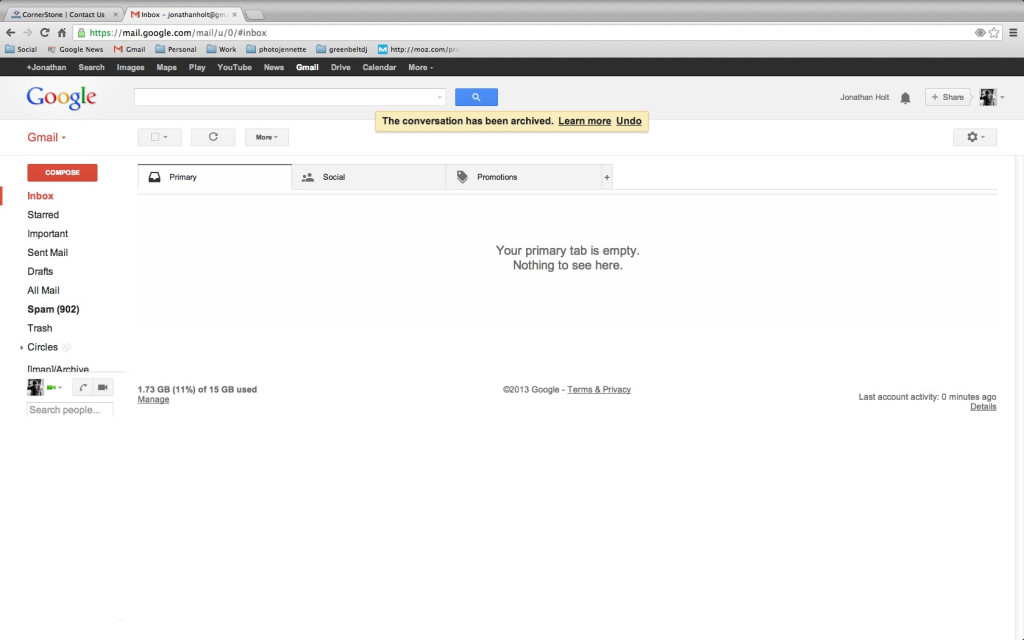This screenshot has width=1024, height=640.
Task: Click the blue search magnifier button
Action: pyautogui.click(x=476, y=97)
